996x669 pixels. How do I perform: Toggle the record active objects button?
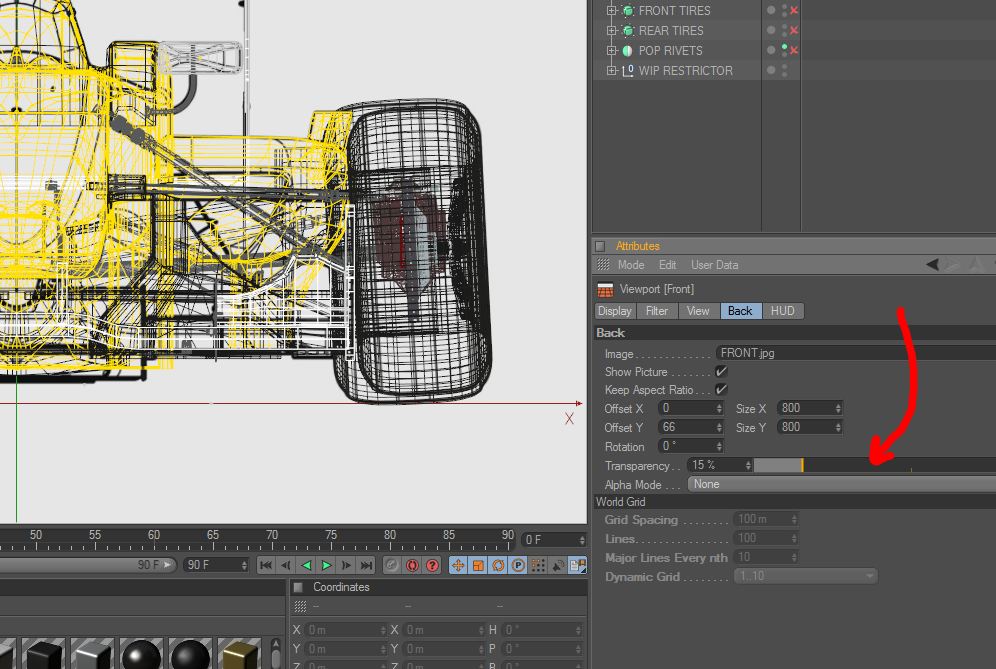(x=391, y=565)
